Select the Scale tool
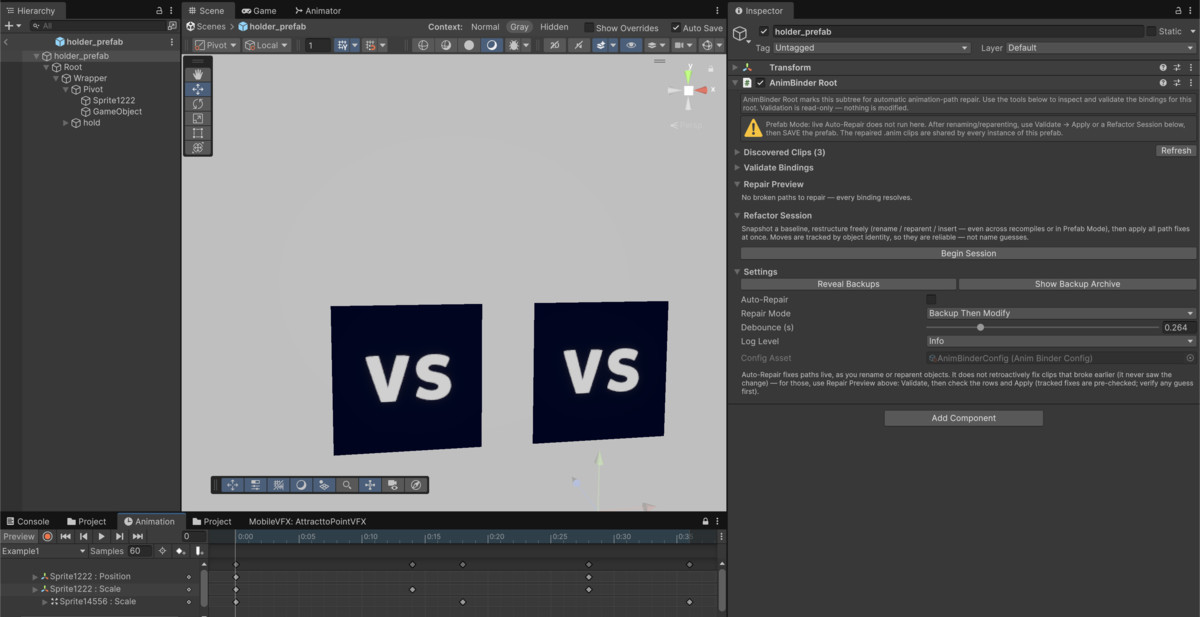The height and width of the screenshot is (617, 1200). (x=198, y=118)
